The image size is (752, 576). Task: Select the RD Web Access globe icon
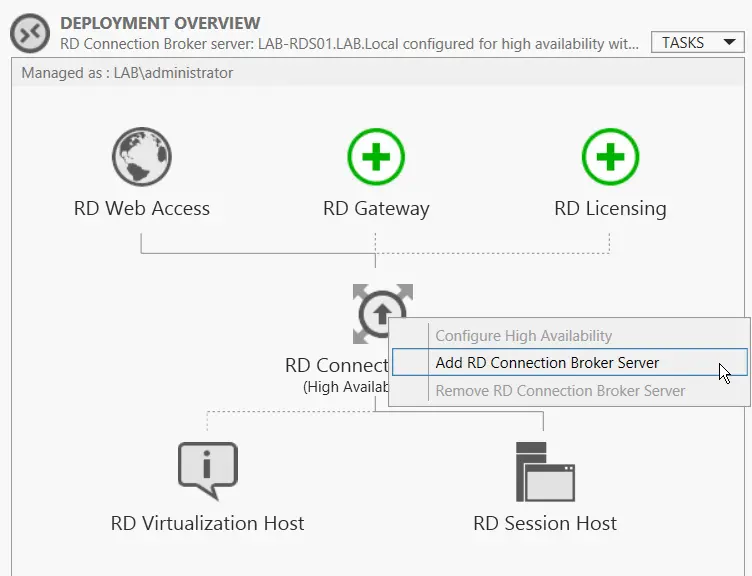(x=141, y=159)
